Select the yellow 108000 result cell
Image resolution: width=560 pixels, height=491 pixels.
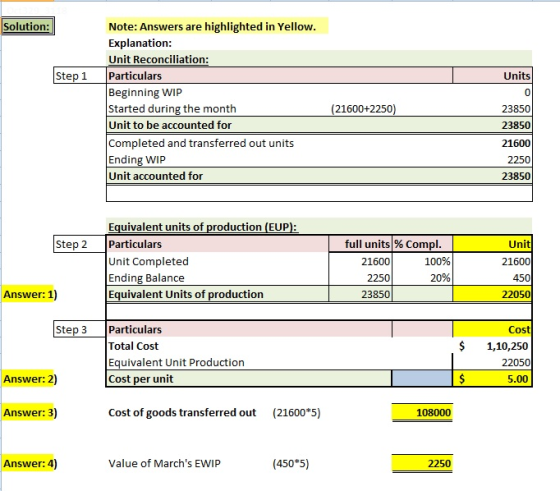(422, 412)
